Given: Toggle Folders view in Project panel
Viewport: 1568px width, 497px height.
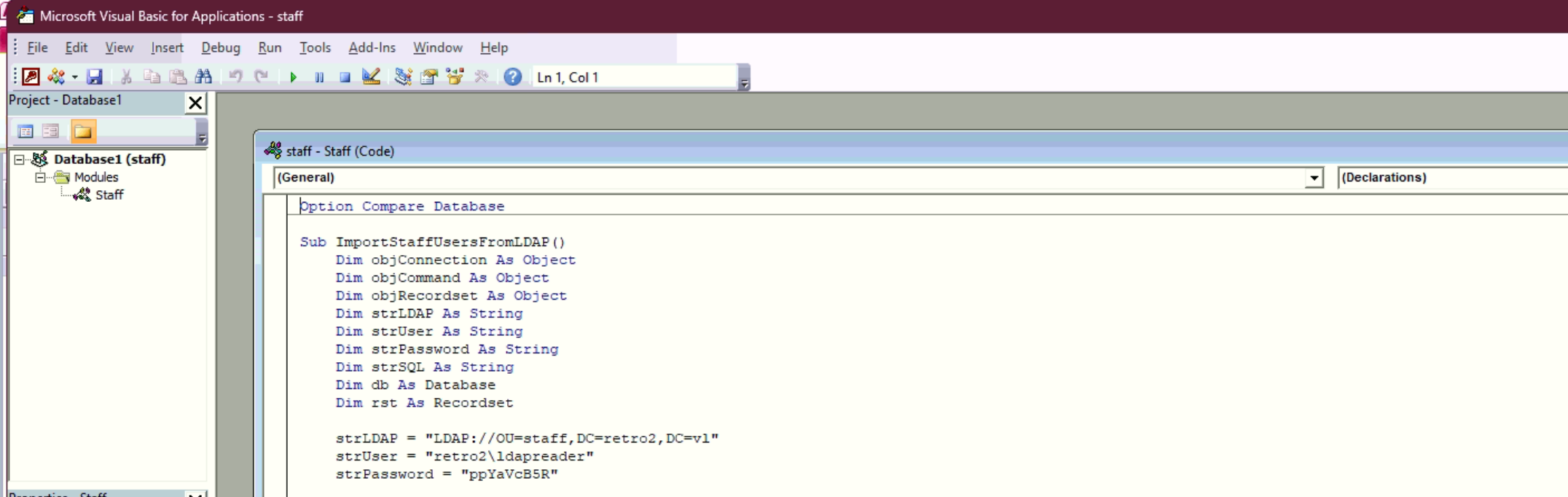Looking at the screenshot, I should coord(83,131).
